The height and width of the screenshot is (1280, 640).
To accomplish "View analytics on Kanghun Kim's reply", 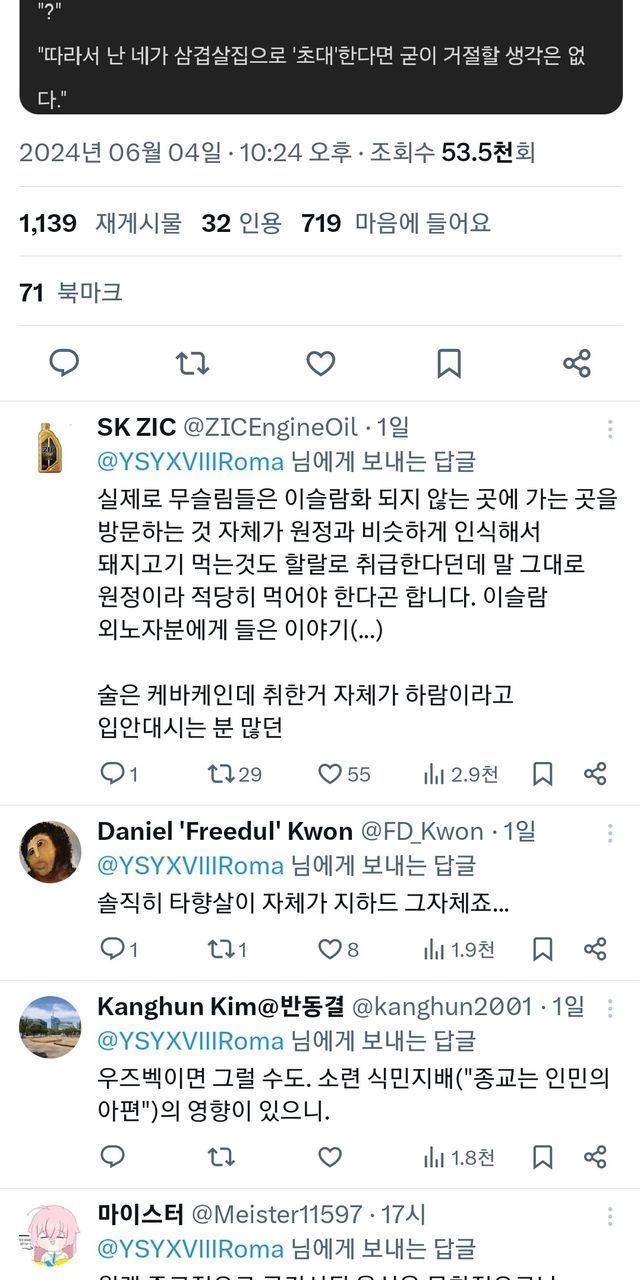I will (459, 1157).
